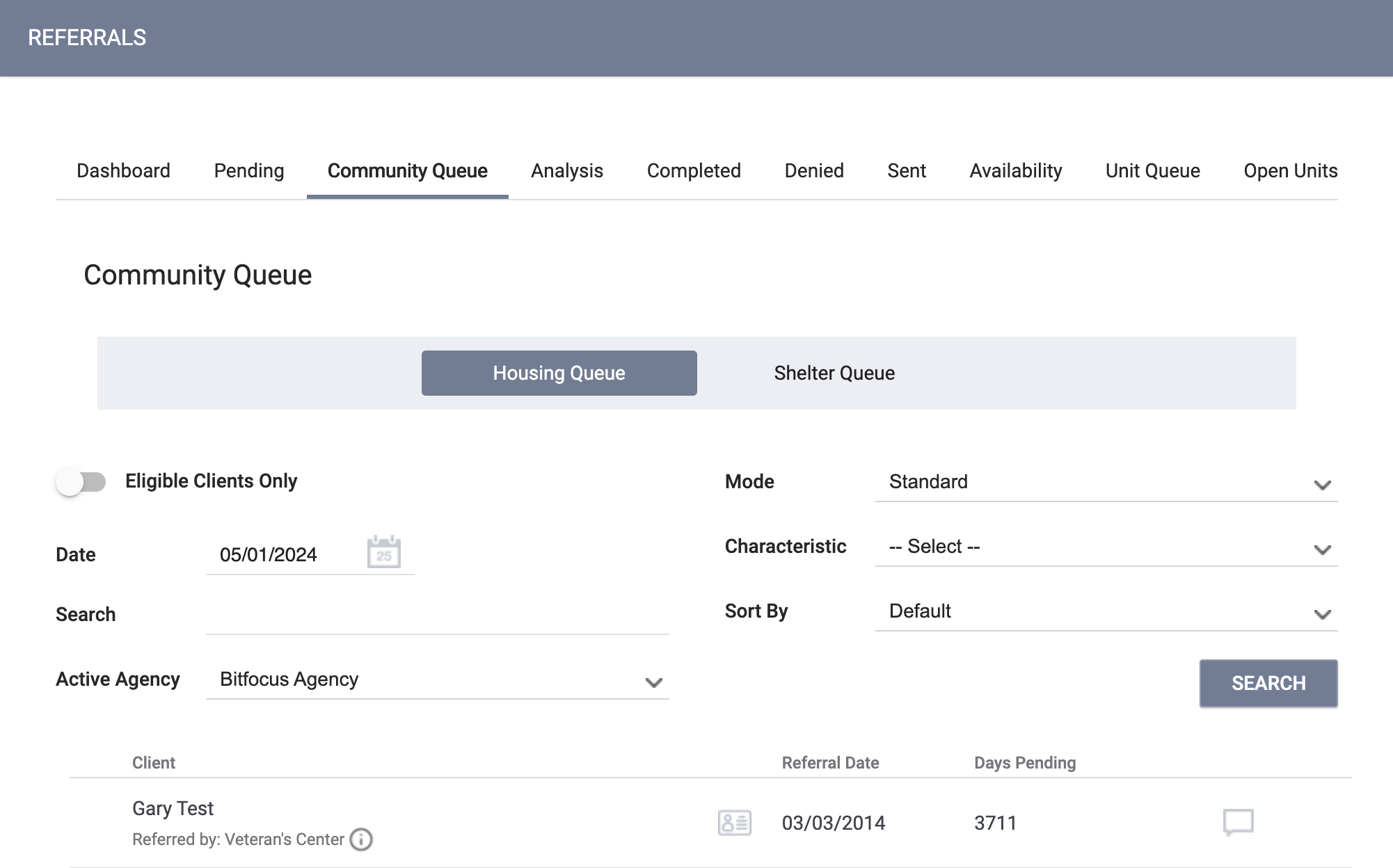Open Gary Test's client record
The width and height of the screenshot is (1393, 868).
[173, 808]
